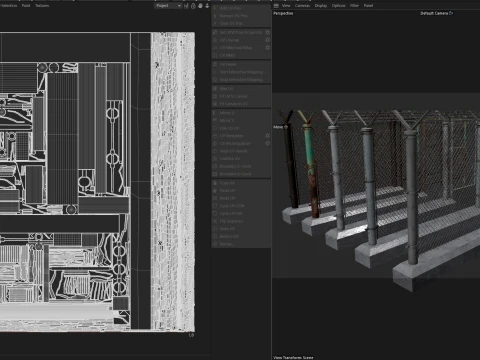480x360 pixels.
Task: Run the Flip Sequence command
Action: [241, 221]
